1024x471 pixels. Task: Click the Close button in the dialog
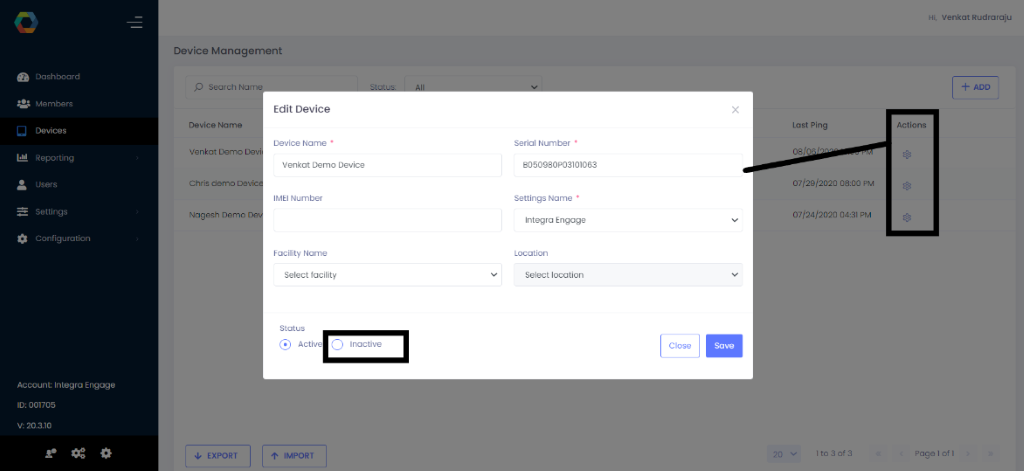pos(680,345)
